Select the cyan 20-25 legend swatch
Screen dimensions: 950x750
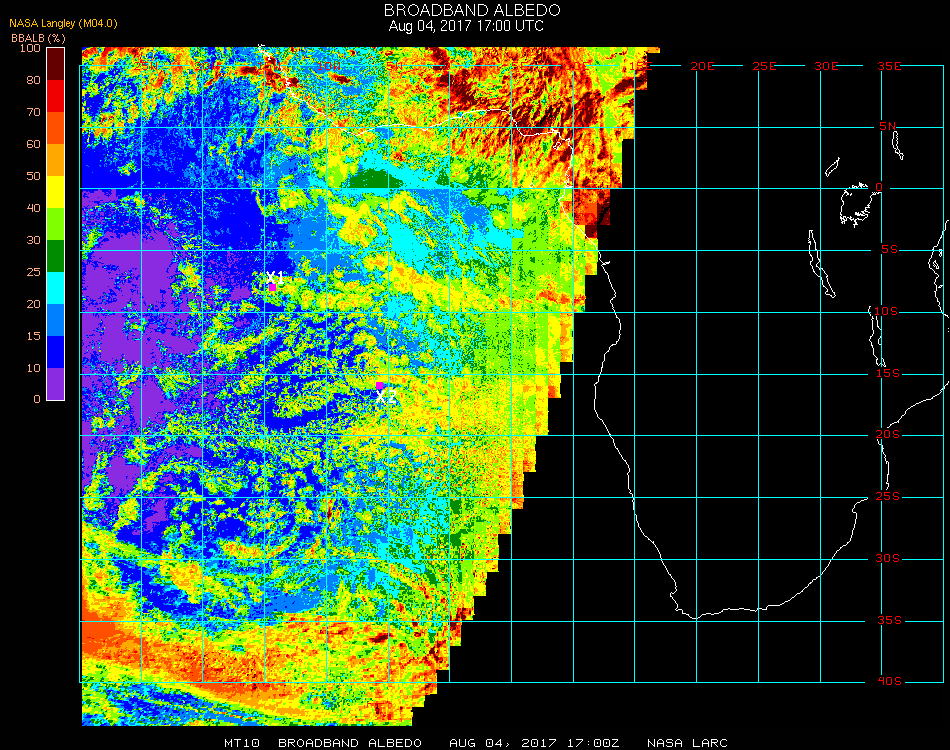tap(56, 288)
